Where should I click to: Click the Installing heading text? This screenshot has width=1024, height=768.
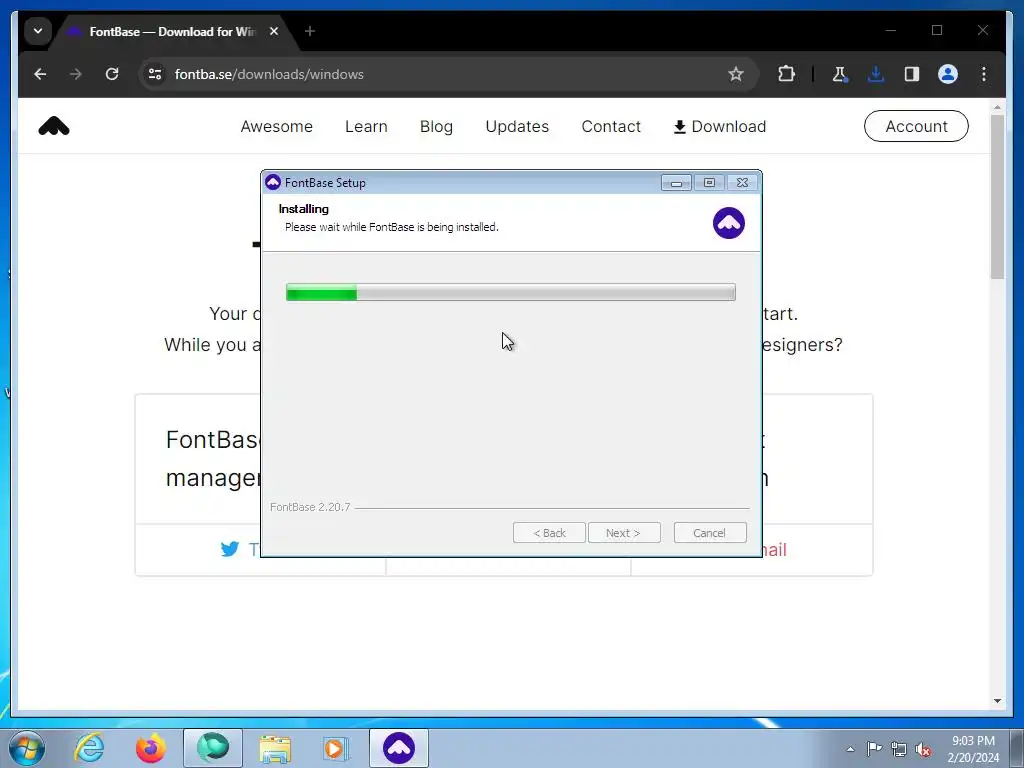click(304, 209)
